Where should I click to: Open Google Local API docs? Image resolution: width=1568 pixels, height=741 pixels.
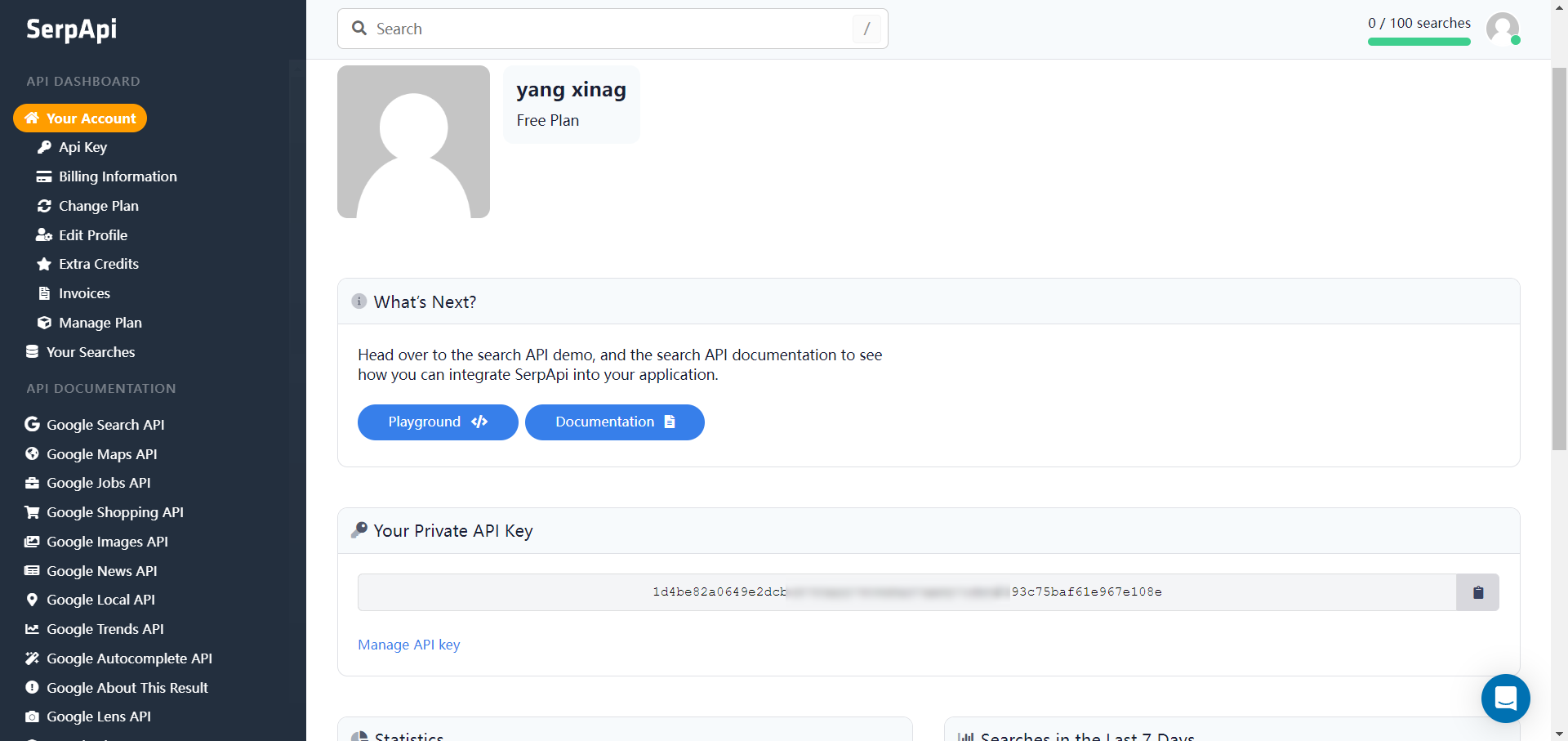click(x=100, y=600)
